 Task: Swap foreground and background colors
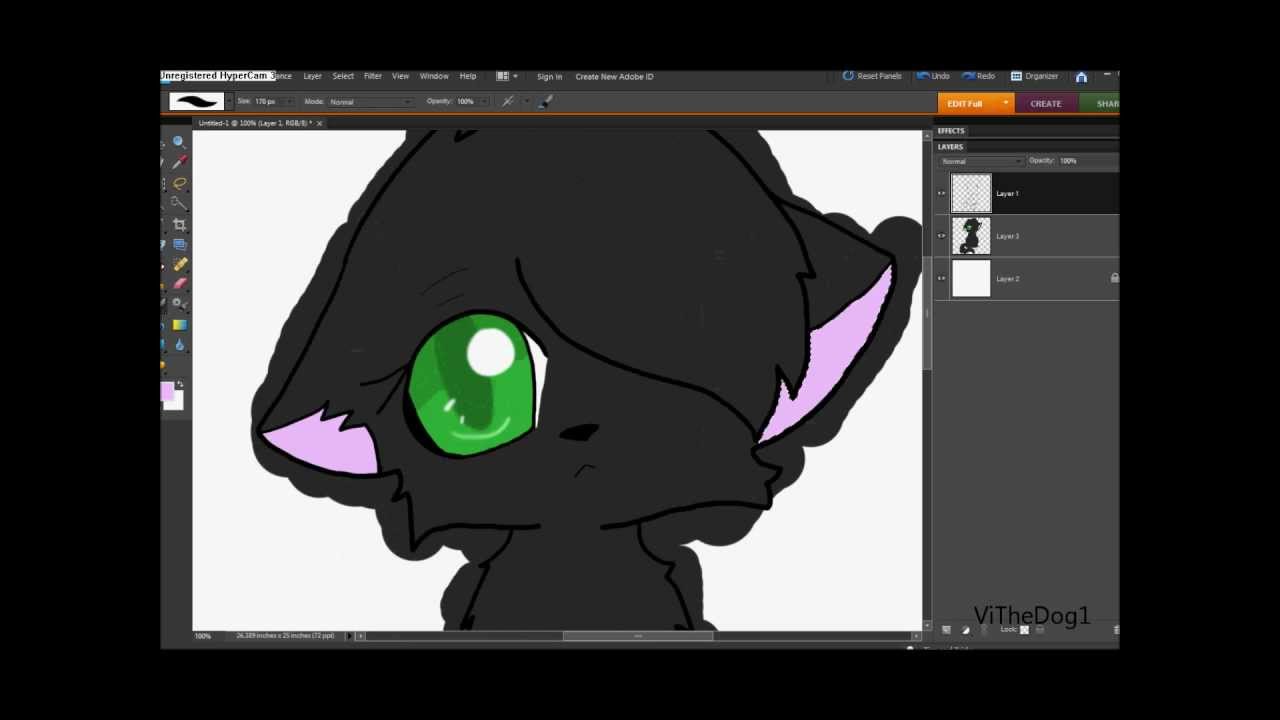[x=180, y=384]
